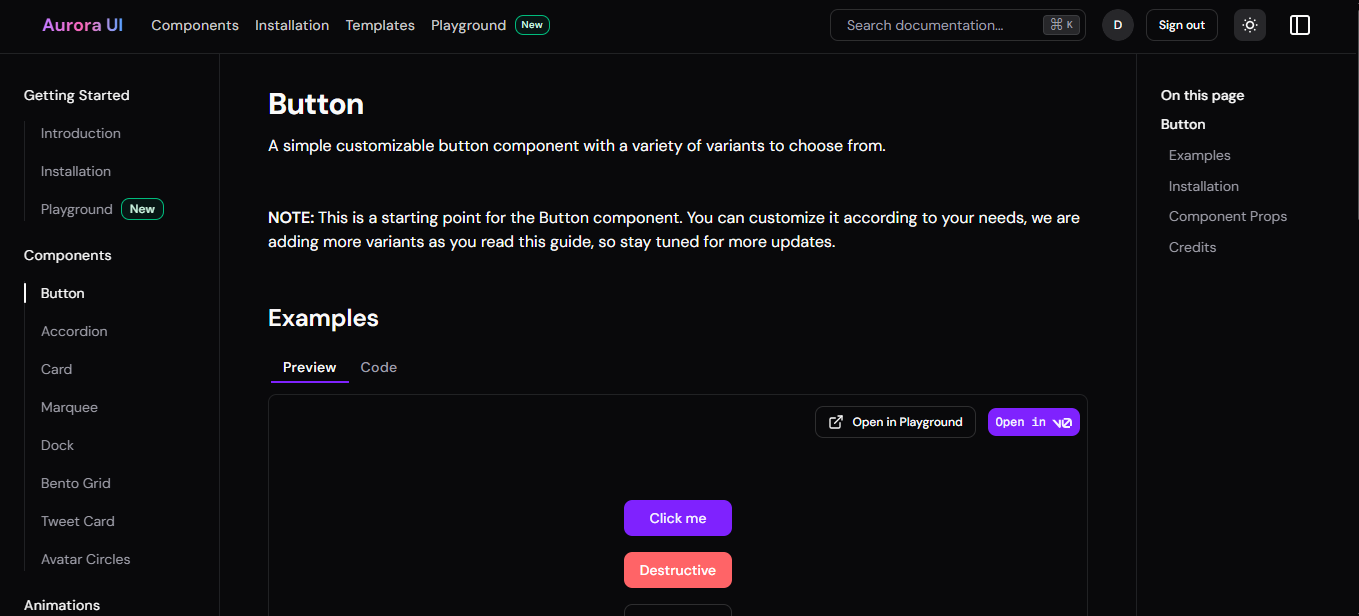Click the purple Click me button
1359x616 pixels.
point(678,518)
